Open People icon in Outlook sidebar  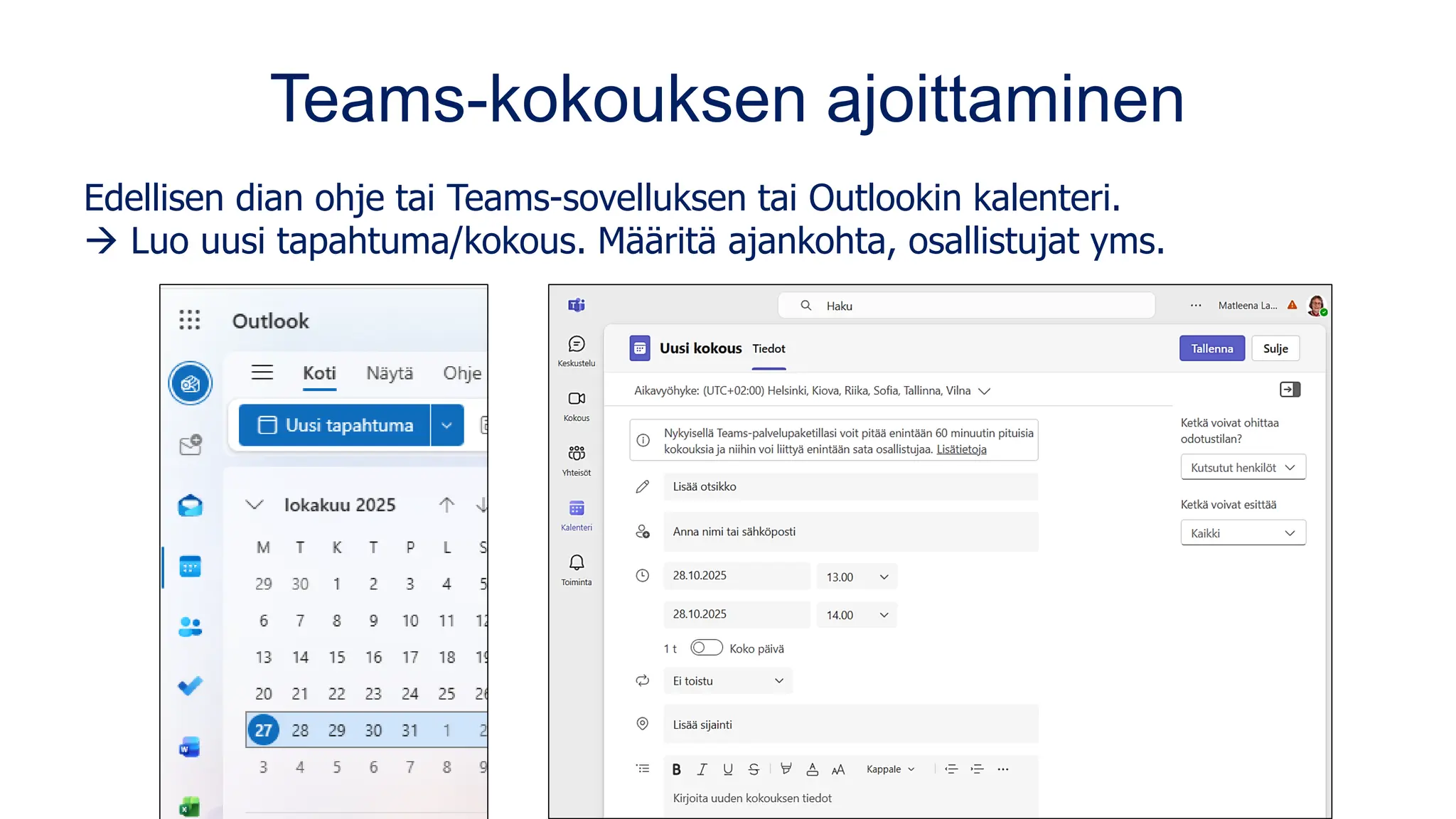coord(190,626)
